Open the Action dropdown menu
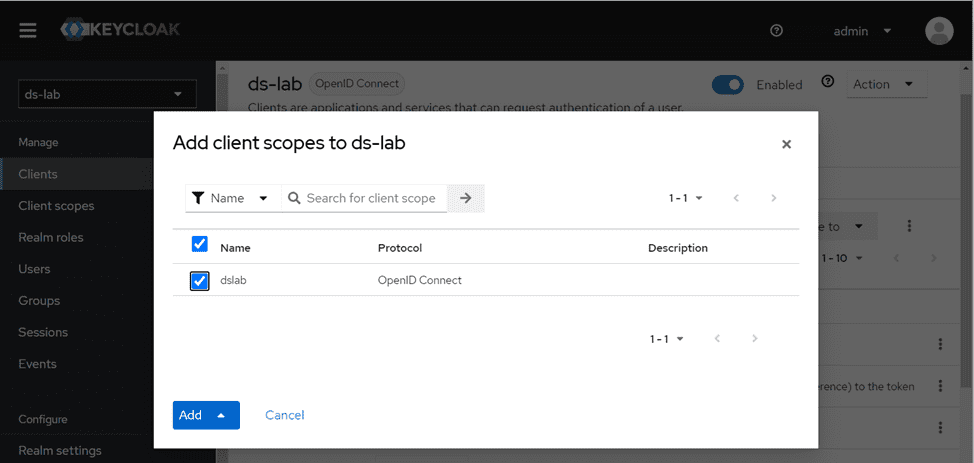This screenshot has width=974, height=463. (x=883, y=85)
